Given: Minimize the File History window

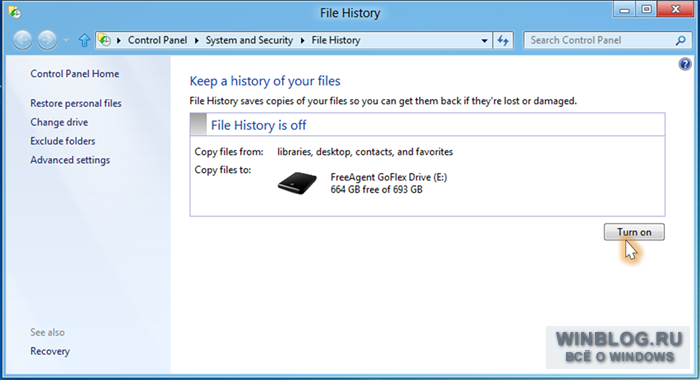Looking at the screenshot, I should pos(625,10).
